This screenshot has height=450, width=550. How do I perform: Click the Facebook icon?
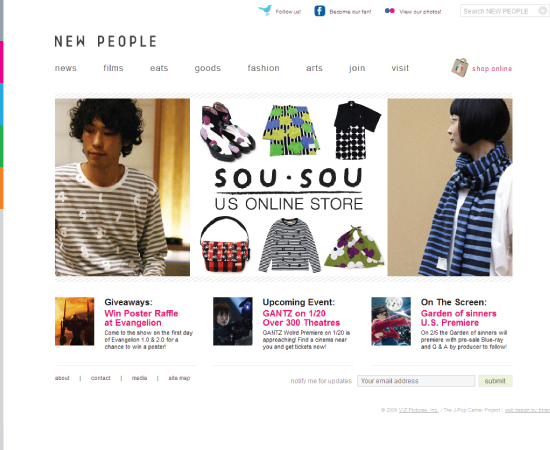[x=320, y=11]
